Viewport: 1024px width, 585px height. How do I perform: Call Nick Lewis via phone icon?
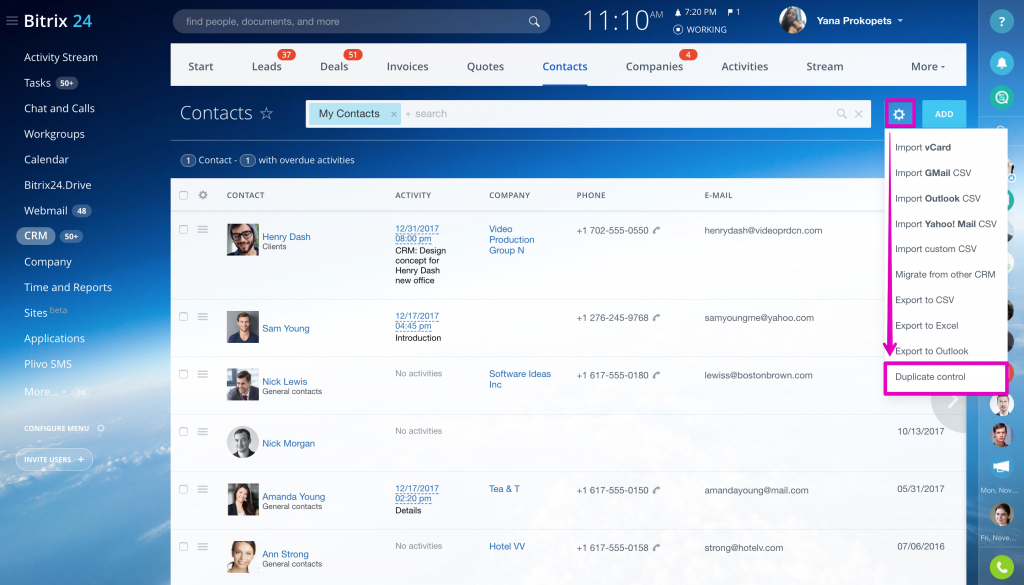[656, 375]
